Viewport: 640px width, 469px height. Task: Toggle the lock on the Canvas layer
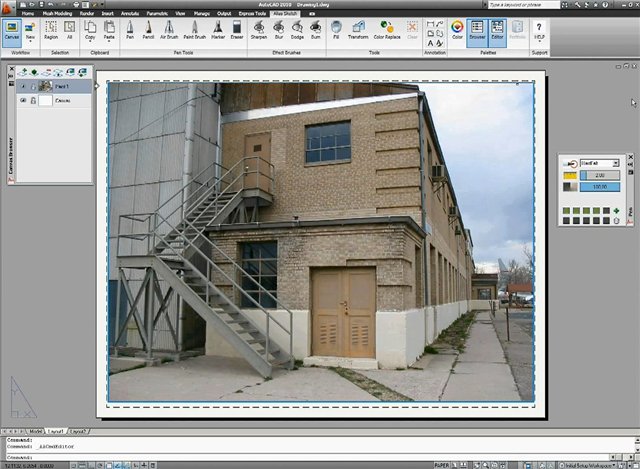(x=33, y=100)
